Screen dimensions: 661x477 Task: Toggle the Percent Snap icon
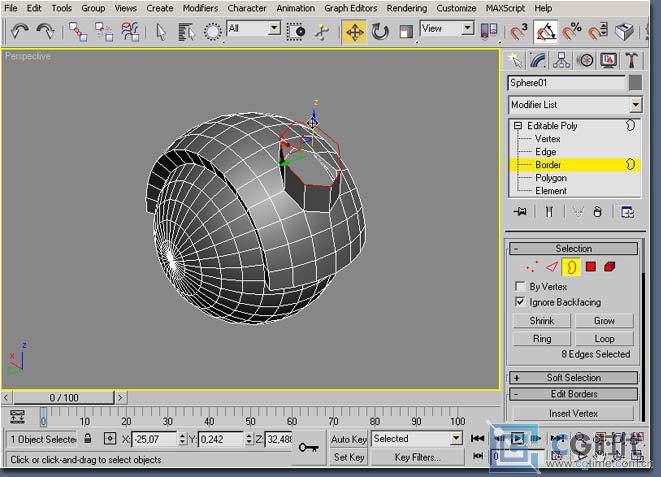tap(572, 32)
